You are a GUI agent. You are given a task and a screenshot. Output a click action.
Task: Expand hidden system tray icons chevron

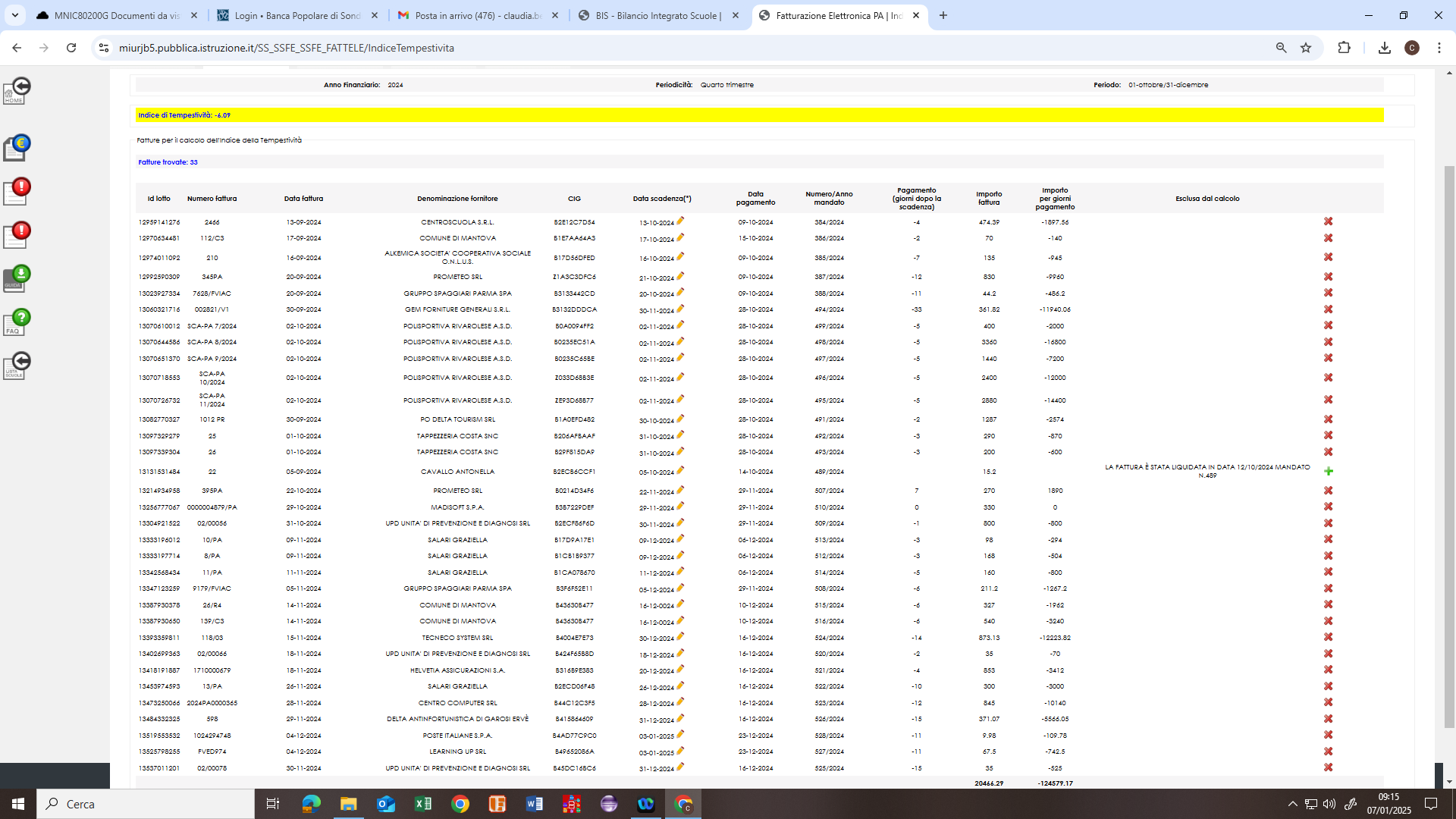coord(1292,804)
